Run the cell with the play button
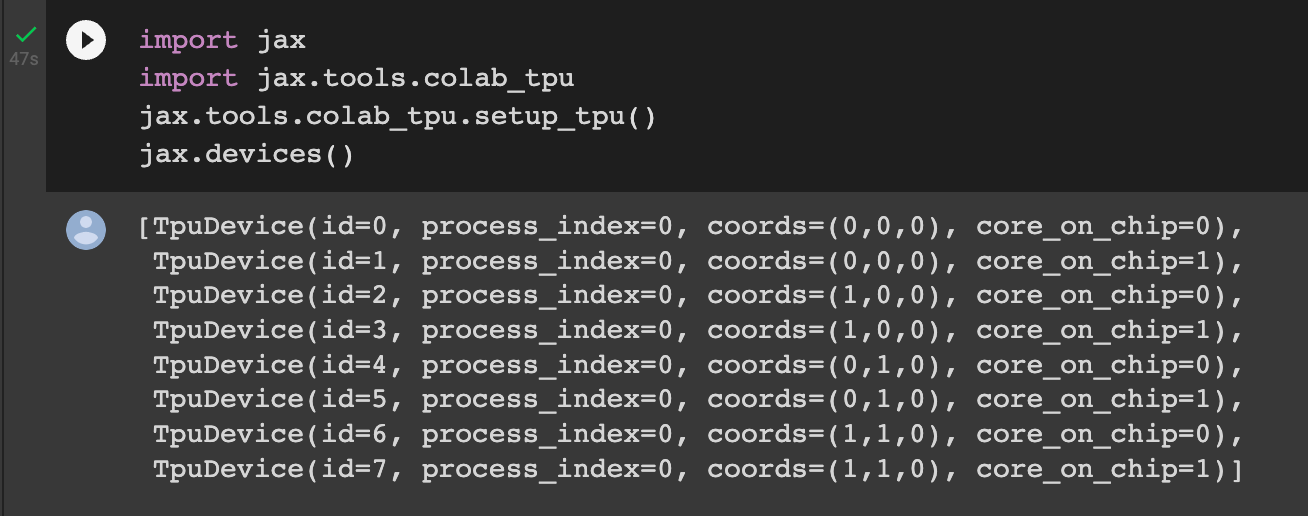1308x516 pixels. tap(86, 40)
